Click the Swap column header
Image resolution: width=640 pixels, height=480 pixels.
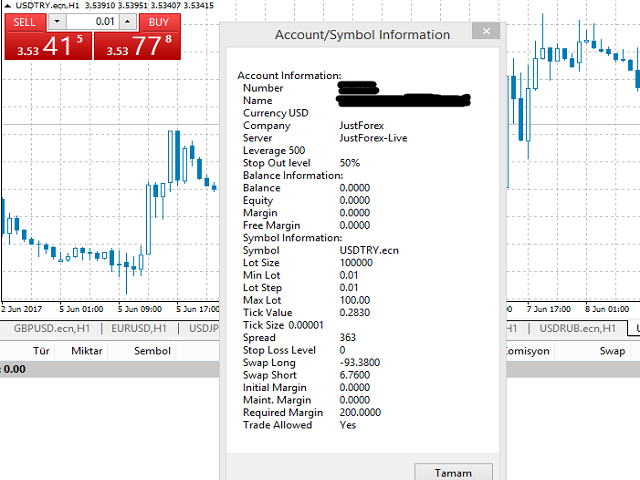pos(612,351)
